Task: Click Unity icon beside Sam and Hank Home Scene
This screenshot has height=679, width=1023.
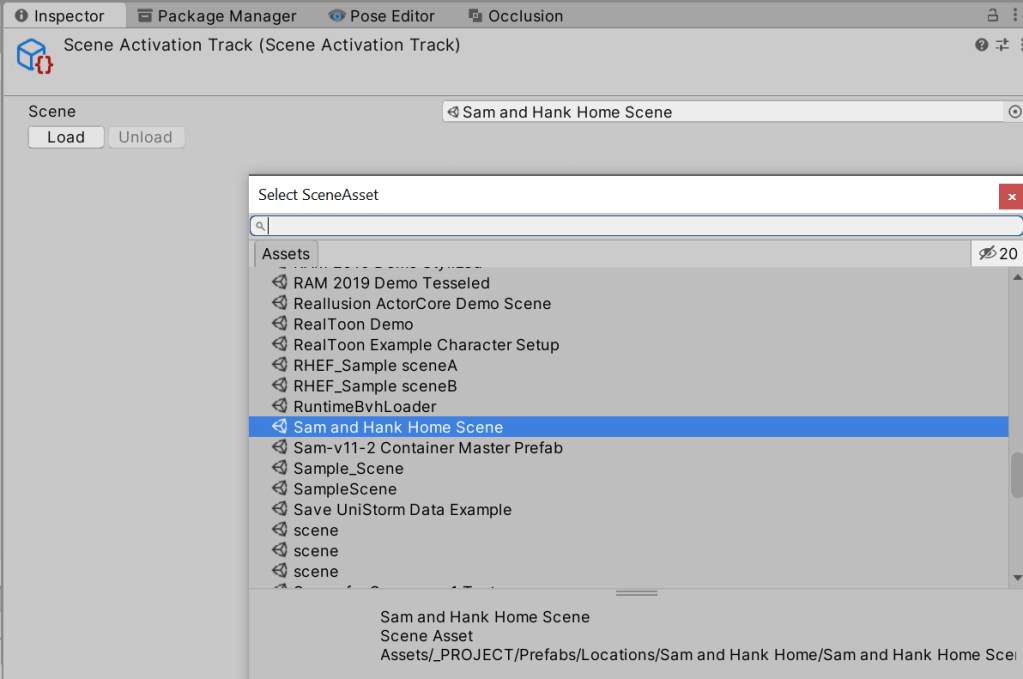Action: click(280, 426)
